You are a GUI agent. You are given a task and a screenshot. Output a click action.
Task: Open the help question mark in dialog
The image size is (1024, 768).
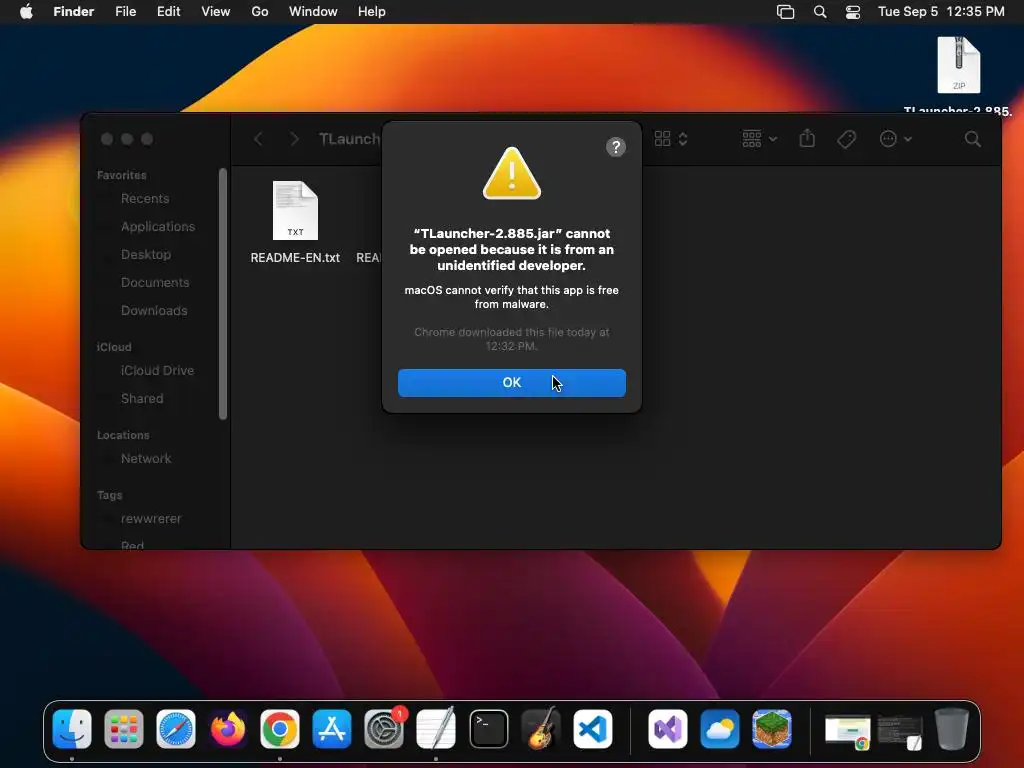pyautogui.click(x=615, y=147)
